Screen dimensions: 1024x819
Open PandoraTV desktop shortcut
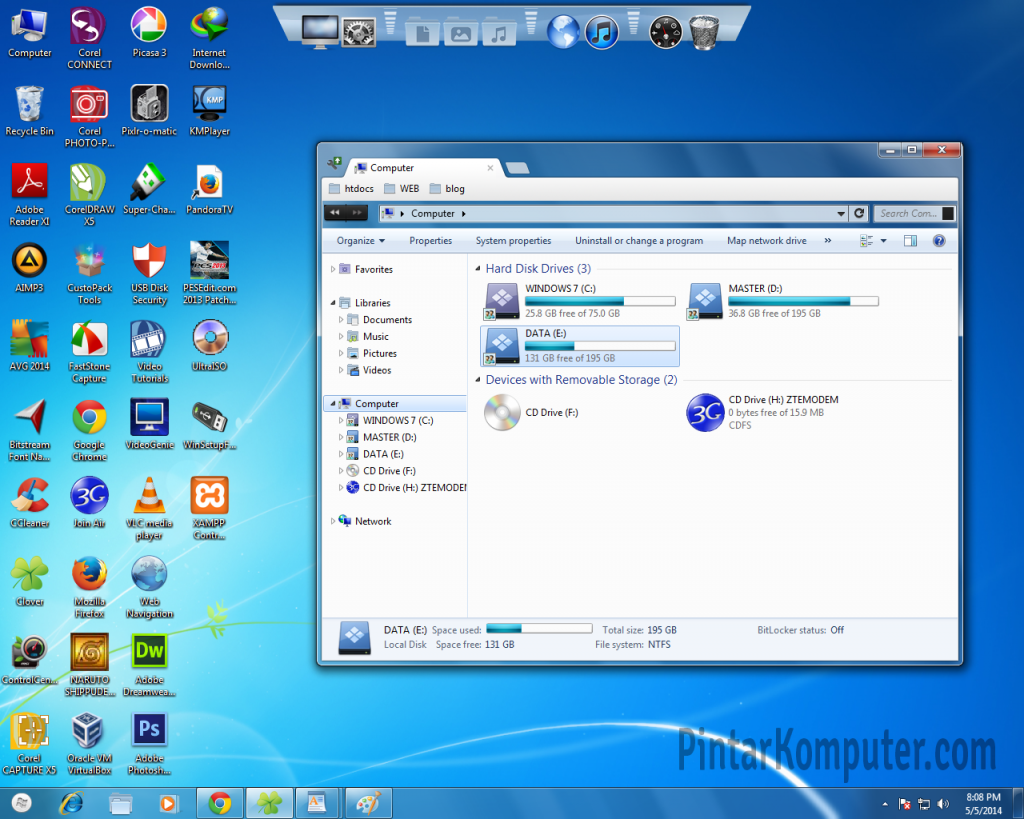pyautogui.click(x=209, y=189)
